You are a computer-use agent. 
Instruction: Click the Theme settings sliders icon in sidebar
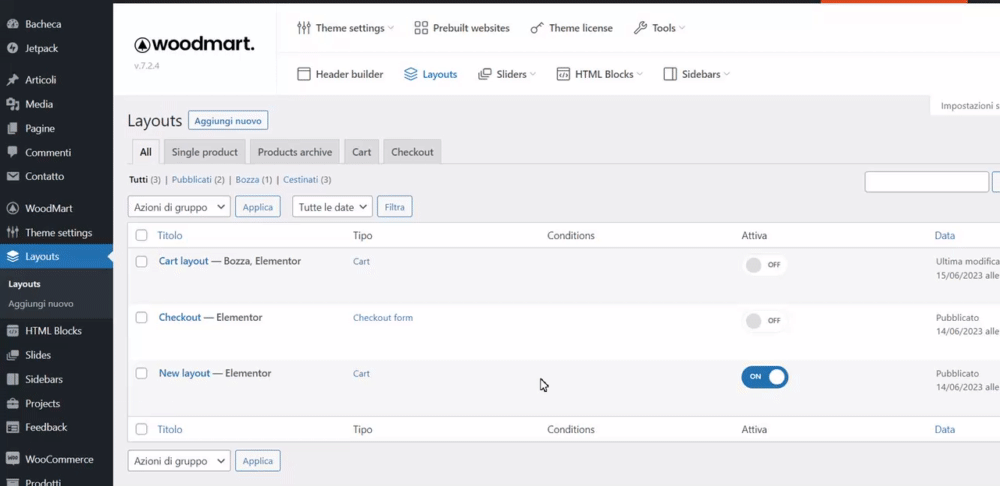(x=12, y=232)
